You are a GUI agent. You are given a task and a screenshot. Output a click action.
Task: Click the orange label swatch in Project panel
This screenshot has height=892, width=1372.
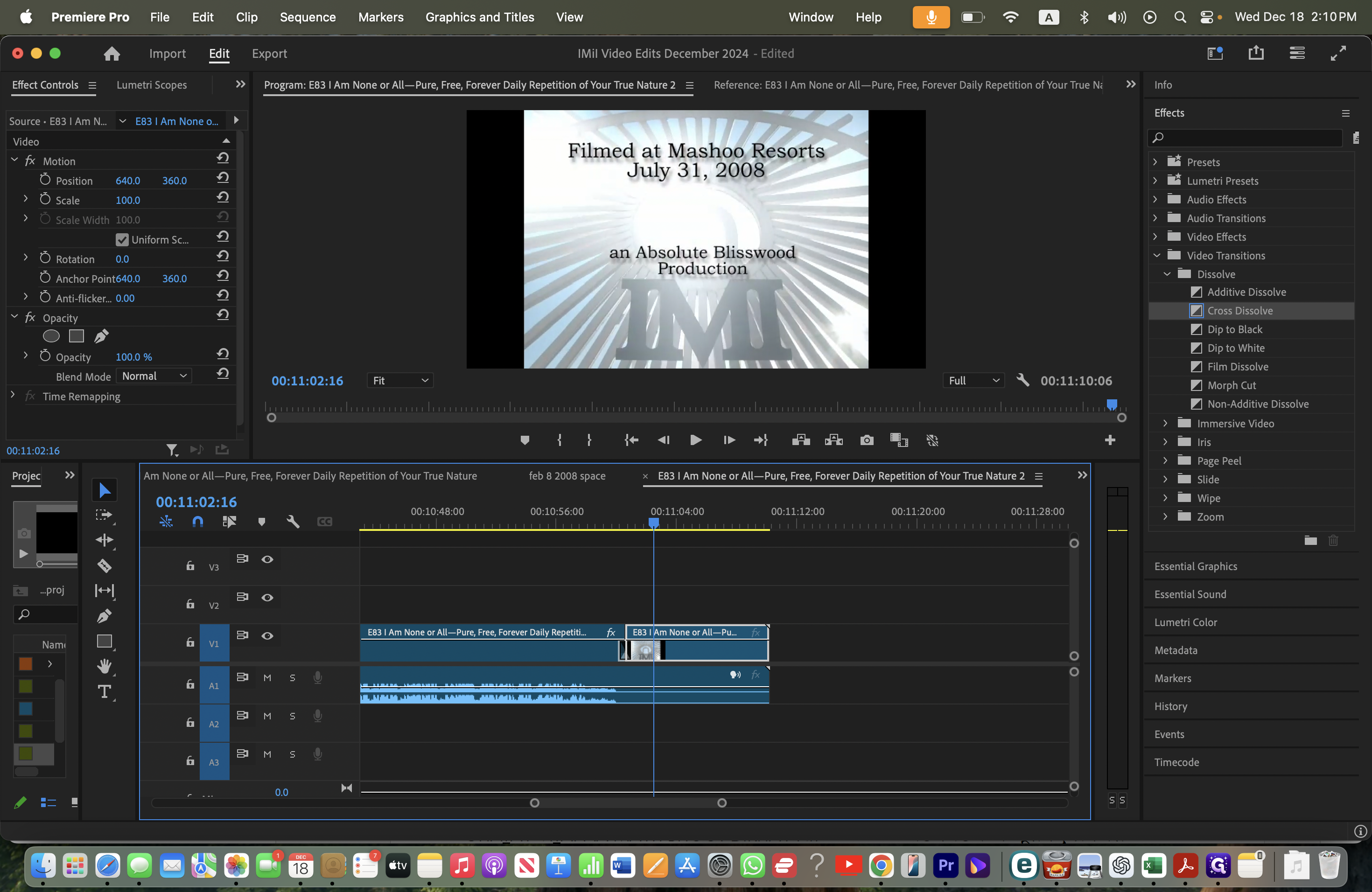point(25,664)
